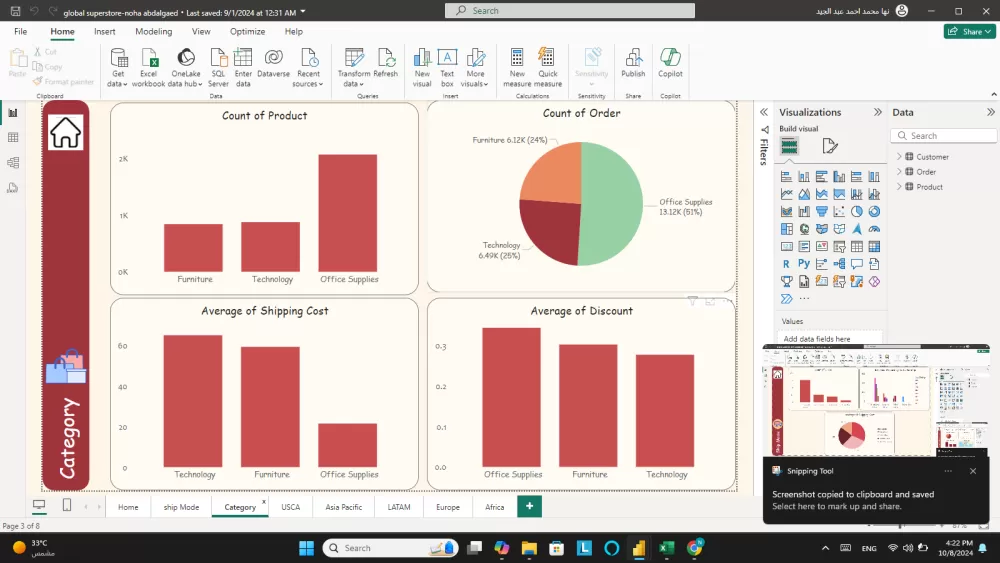1000x563 pixels.
Task: Expand the Product table fields
Action: click(899, 187)
